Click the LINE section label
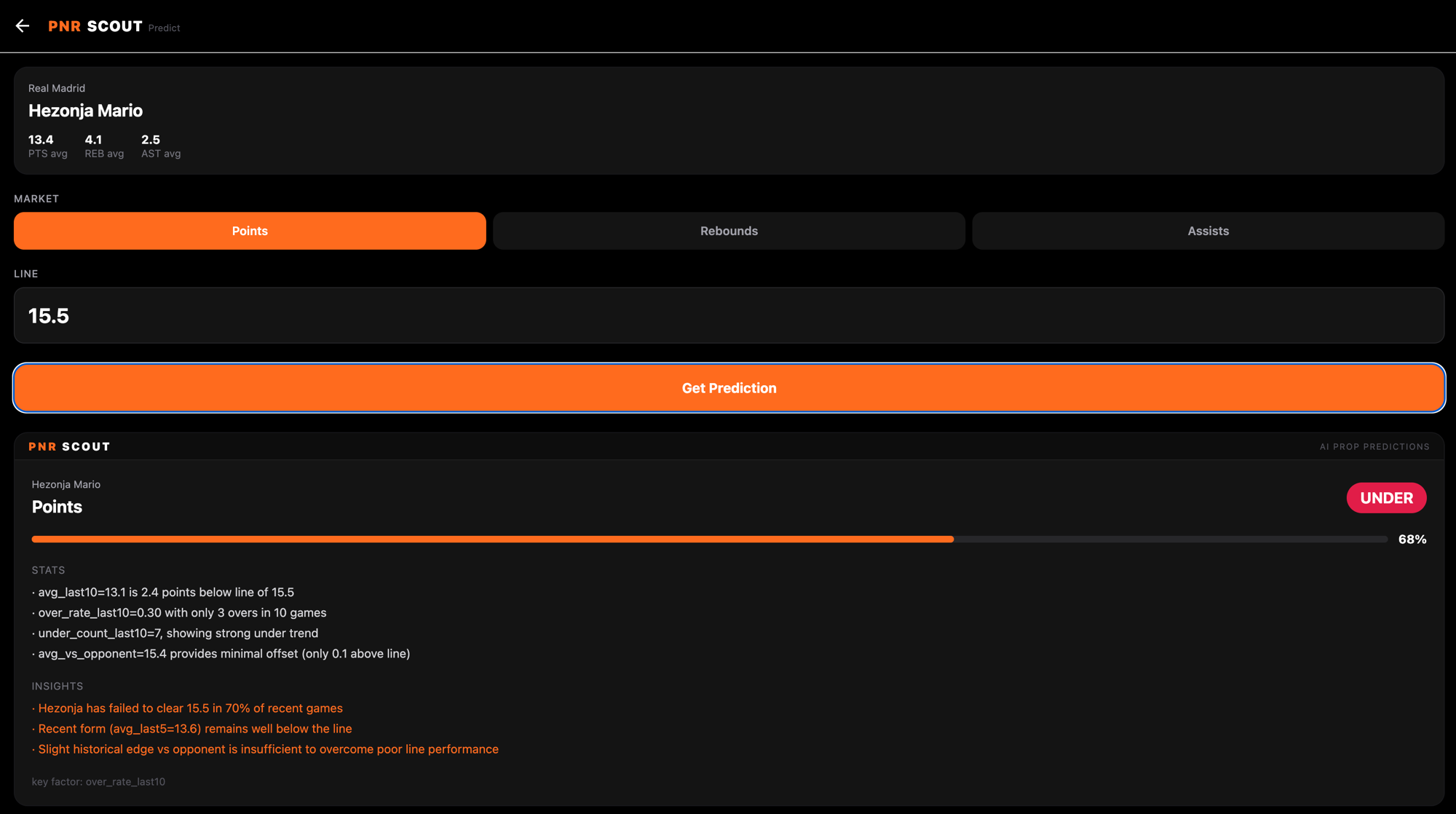Screen dimensions: 1456x814 click(26, 274)
